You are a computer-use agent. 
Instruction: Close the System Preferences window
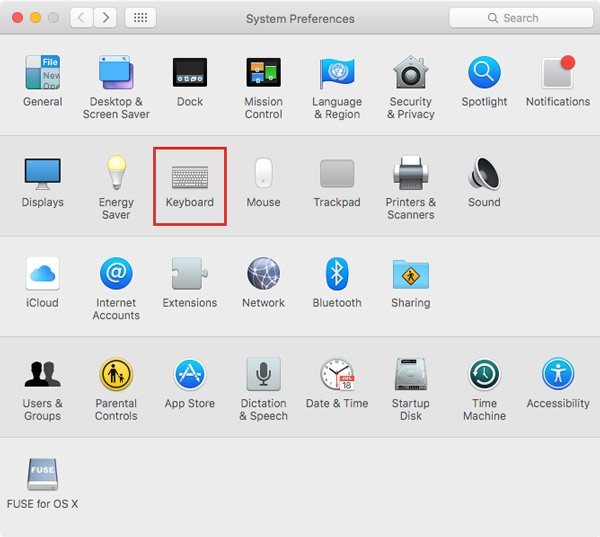[x=17, y=18]
